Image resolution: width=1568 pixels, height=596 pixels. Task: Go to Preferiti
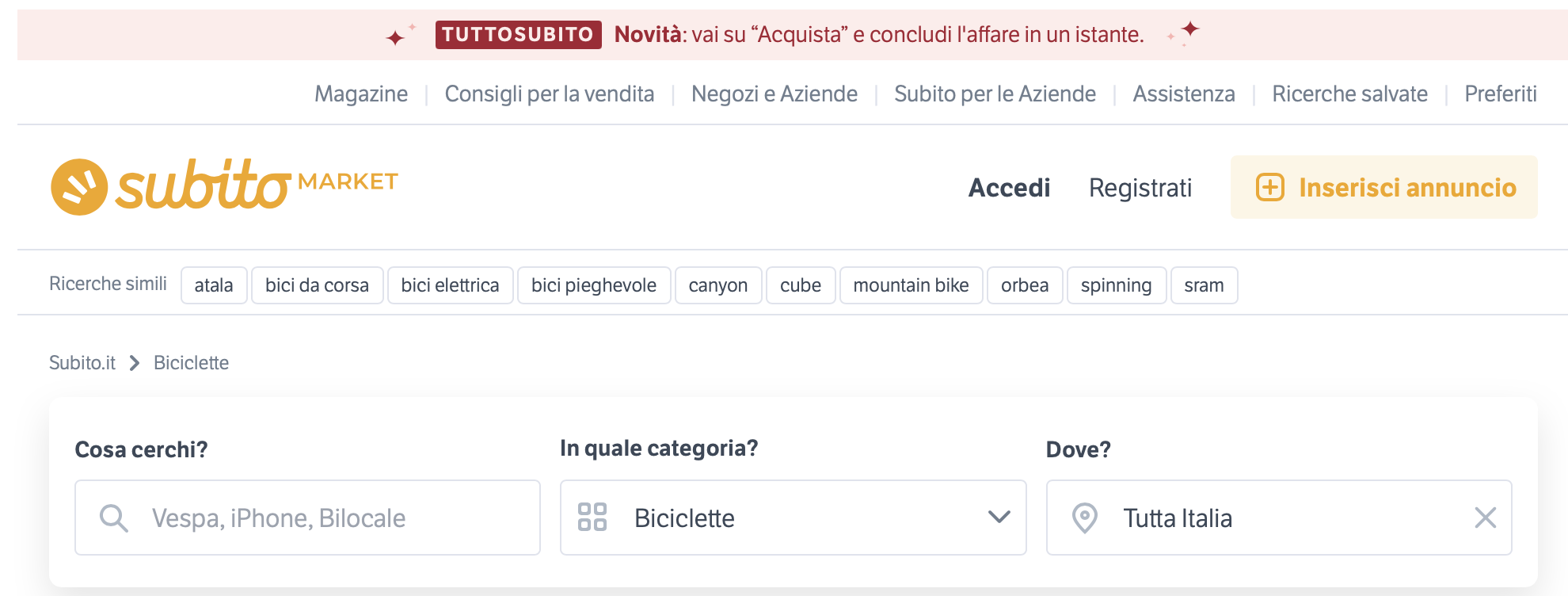pos(1500,94)
